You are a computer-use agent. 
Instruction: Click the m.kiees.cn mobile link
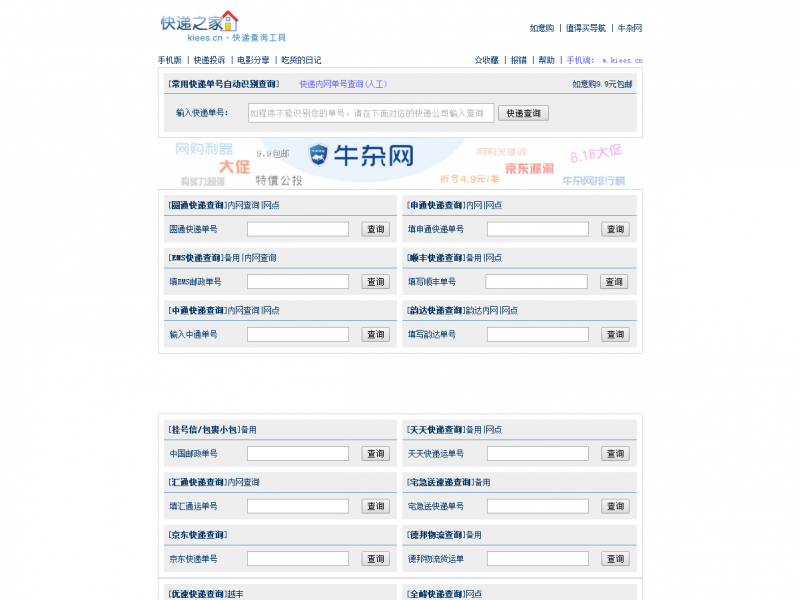[622, 60]
